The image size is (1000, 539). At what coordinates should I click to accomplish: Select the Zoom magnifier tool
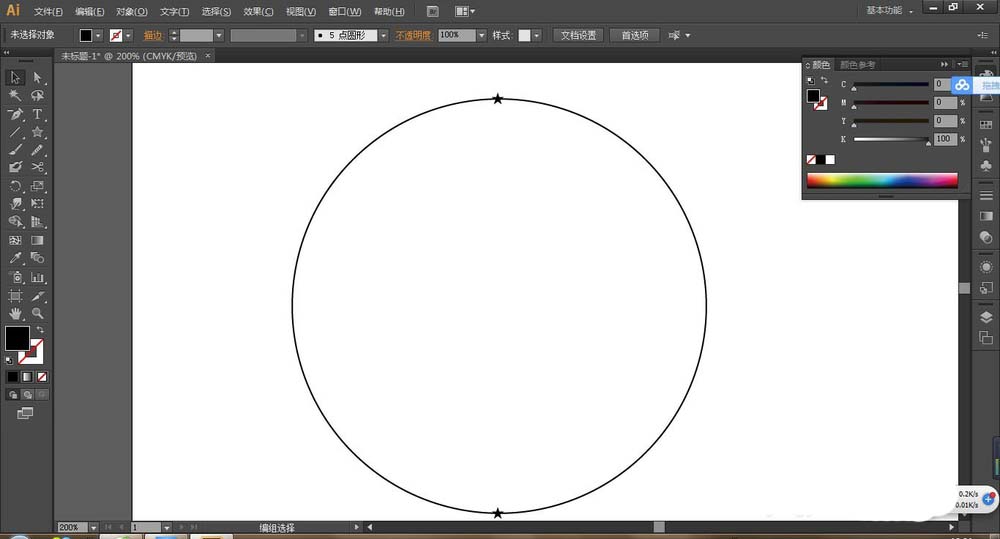38,313
